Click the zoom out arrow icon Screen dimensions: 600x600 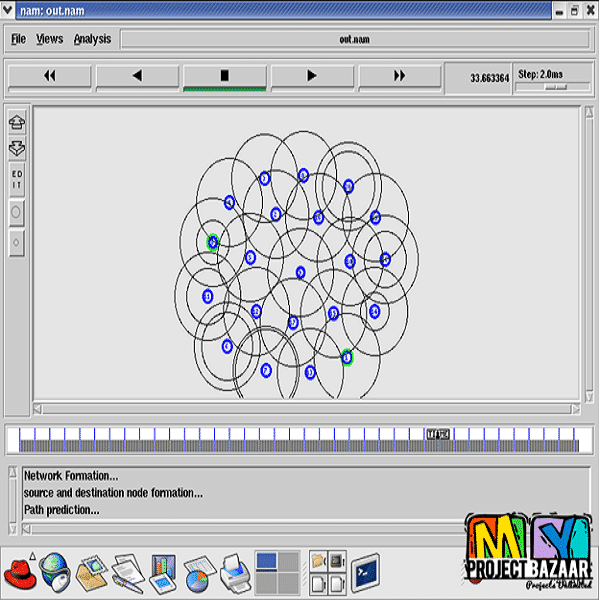pos(17,148)
